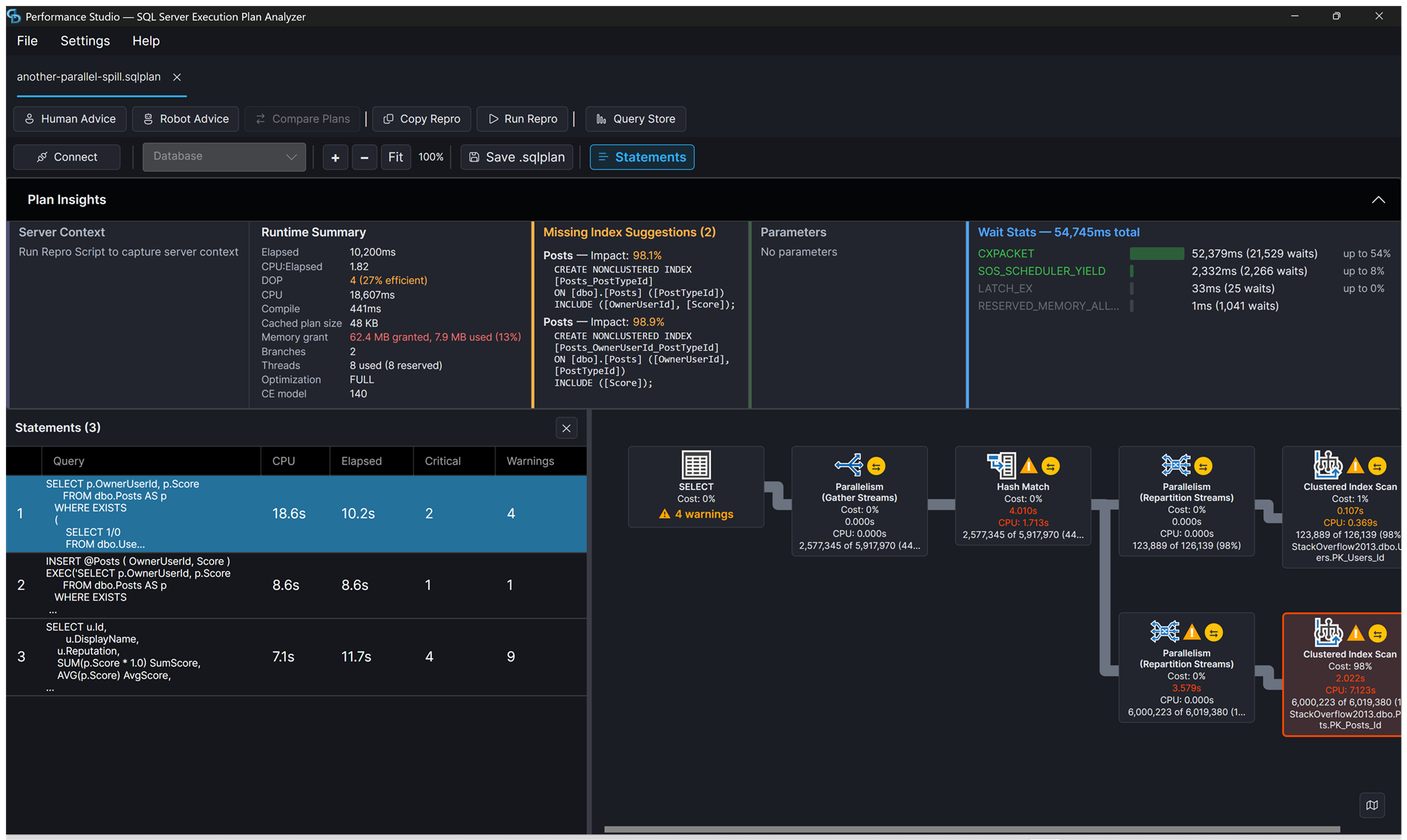Click the horizontal plan scrollbar
Image resolution: width=1407 pixels, height=840 pixels.
972,829
